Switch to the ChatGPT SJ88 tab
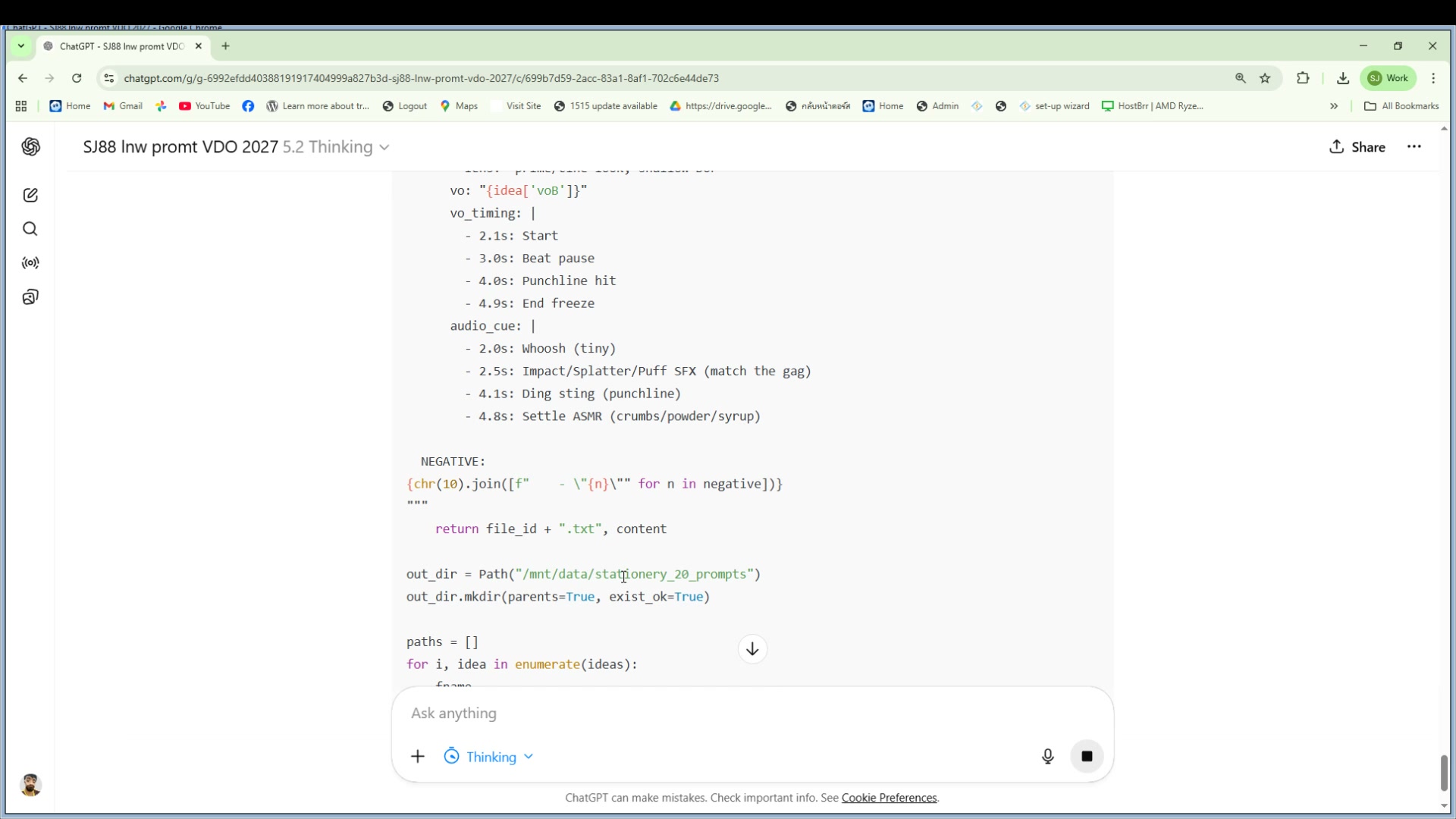 pos(121,46)
